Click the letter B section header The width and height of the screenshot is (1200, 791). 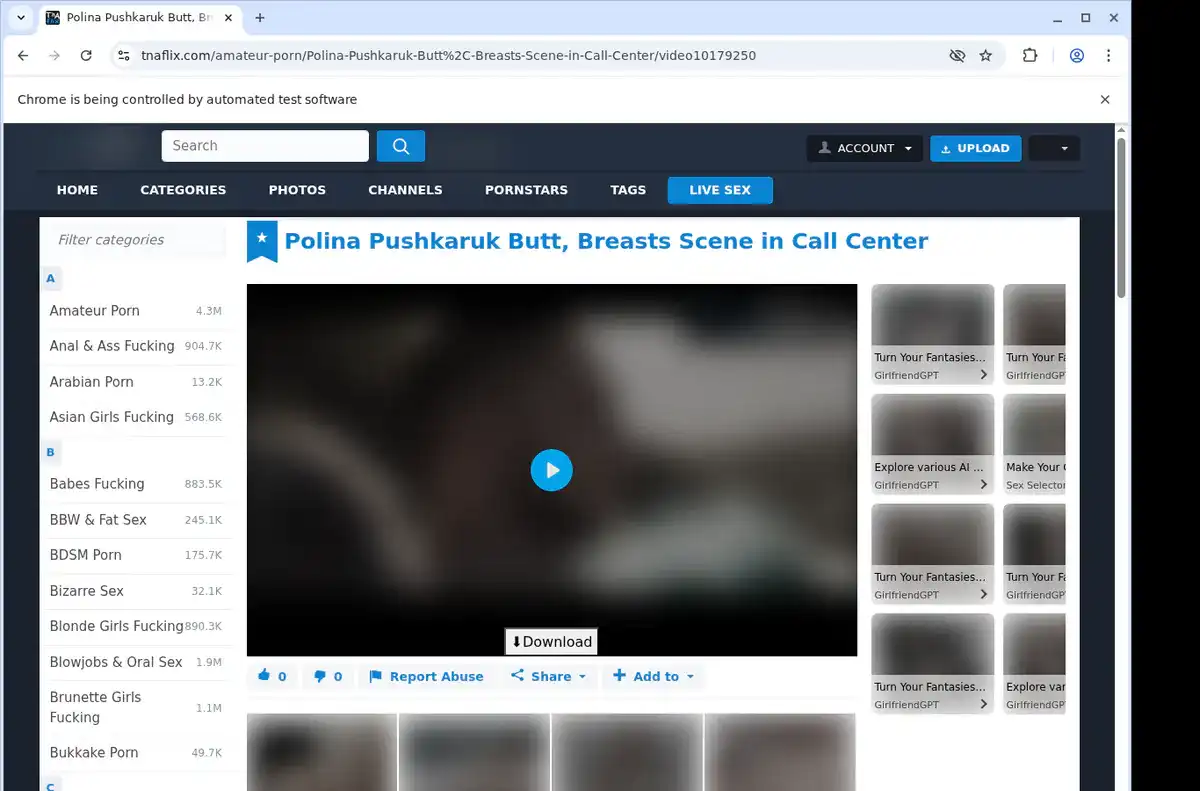tap(51, 452)
